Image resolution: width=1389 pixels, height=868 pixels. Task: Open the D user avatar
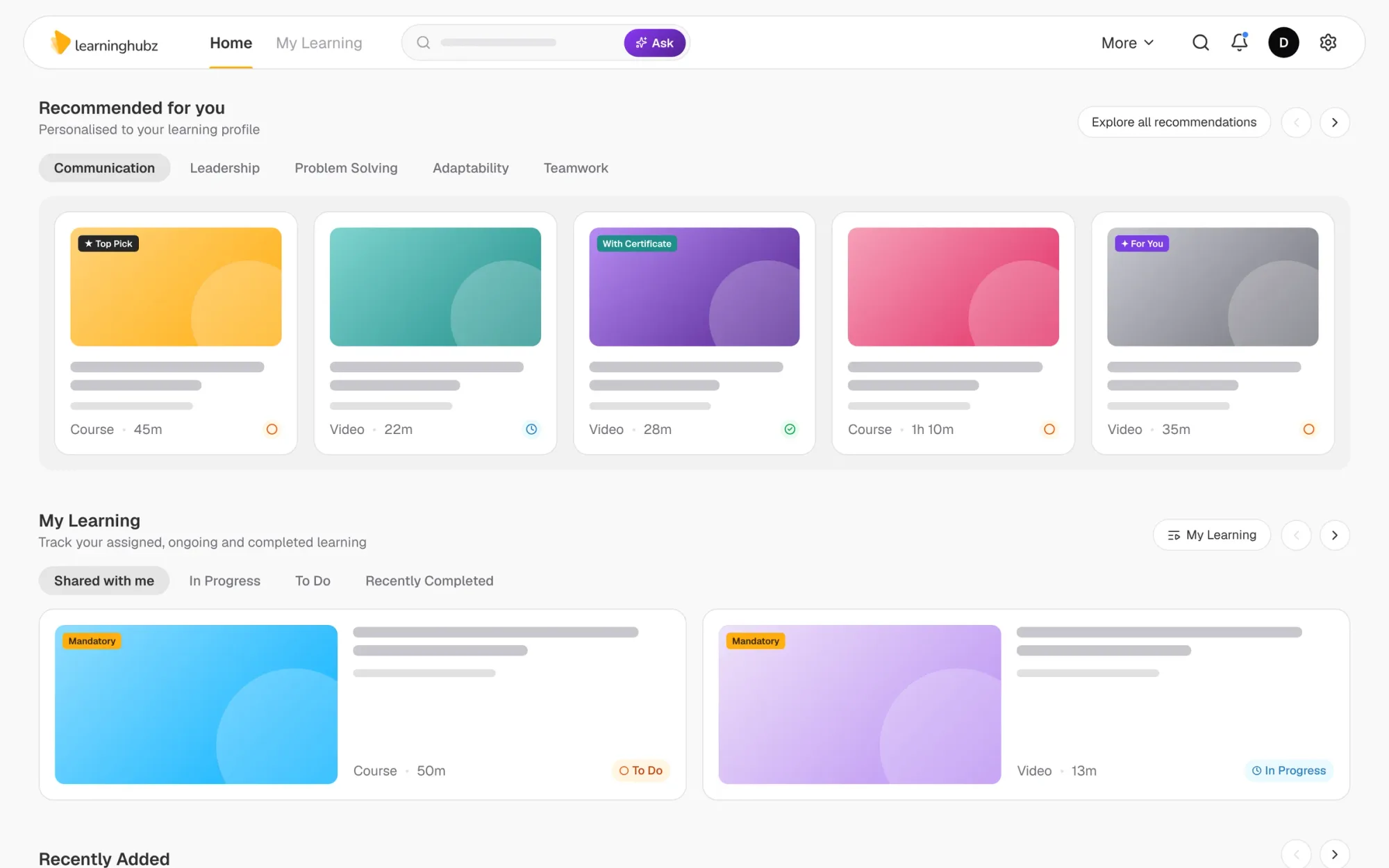pos(1283,43)
